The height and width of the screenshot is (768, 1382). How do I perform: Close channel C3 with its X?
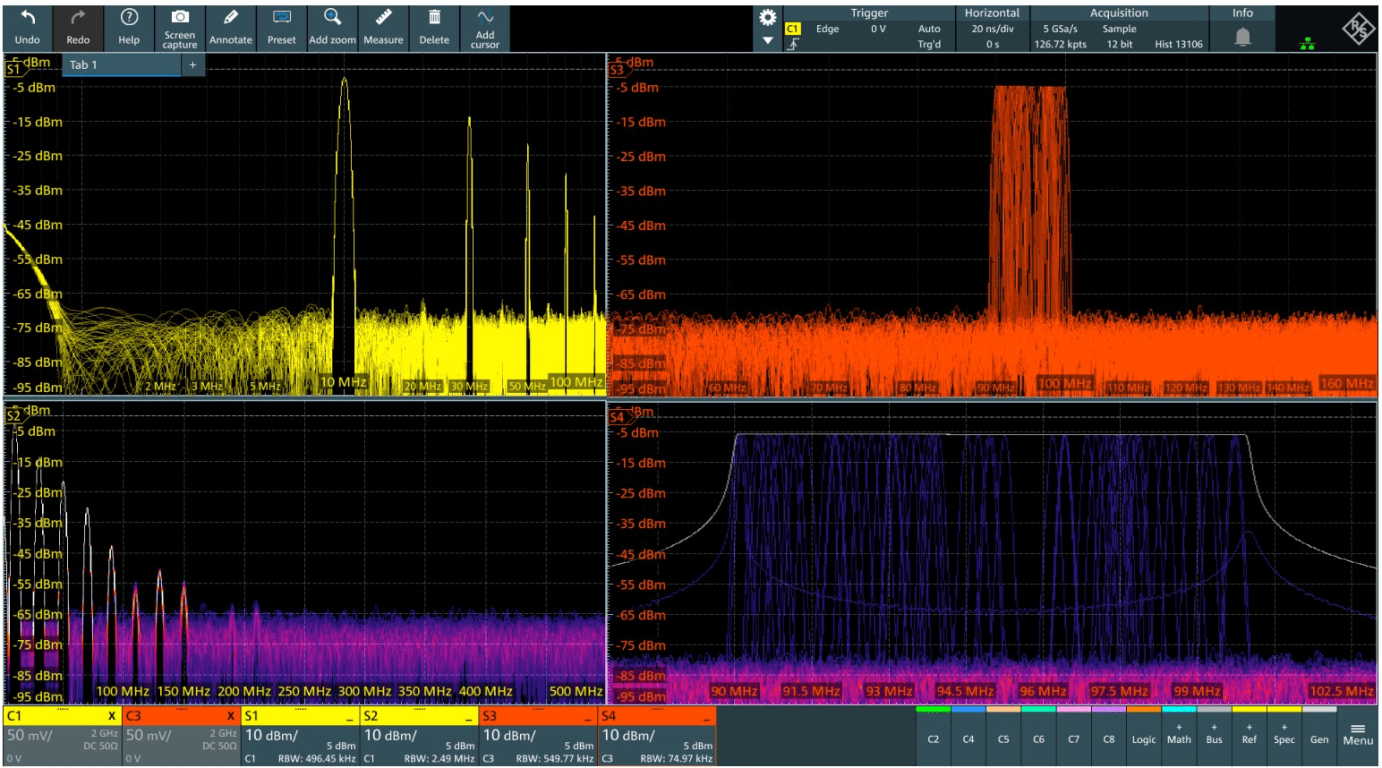pos(231,717)
